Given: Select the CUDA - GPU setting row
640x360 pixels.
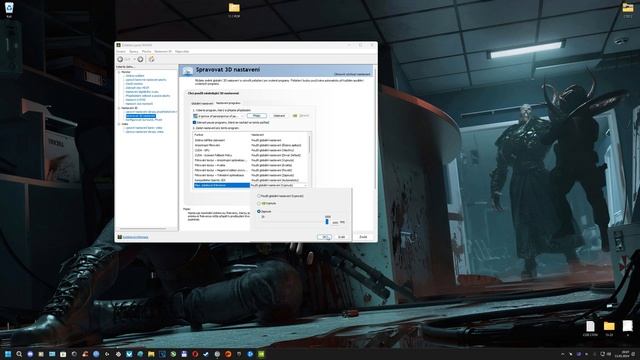Looking at the screenshot, I should (251, 150).
